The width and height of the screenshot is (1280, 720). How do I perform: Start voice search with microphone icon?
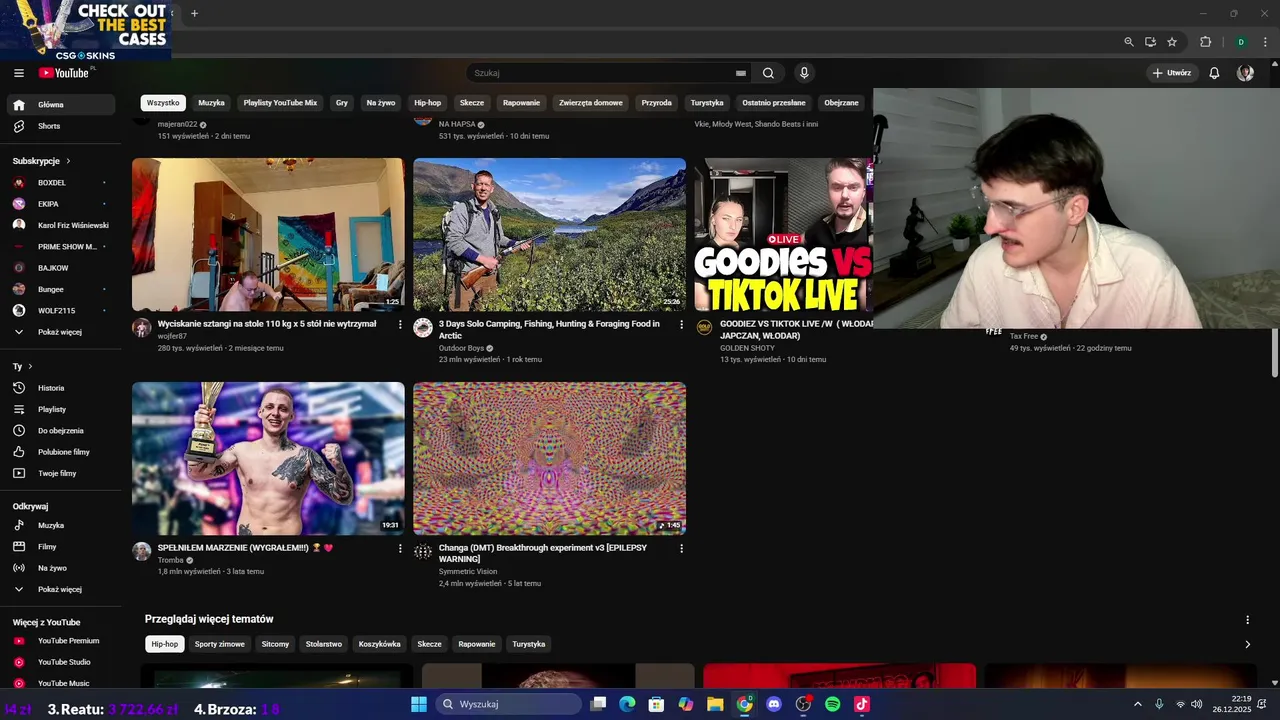pos(804,73)
